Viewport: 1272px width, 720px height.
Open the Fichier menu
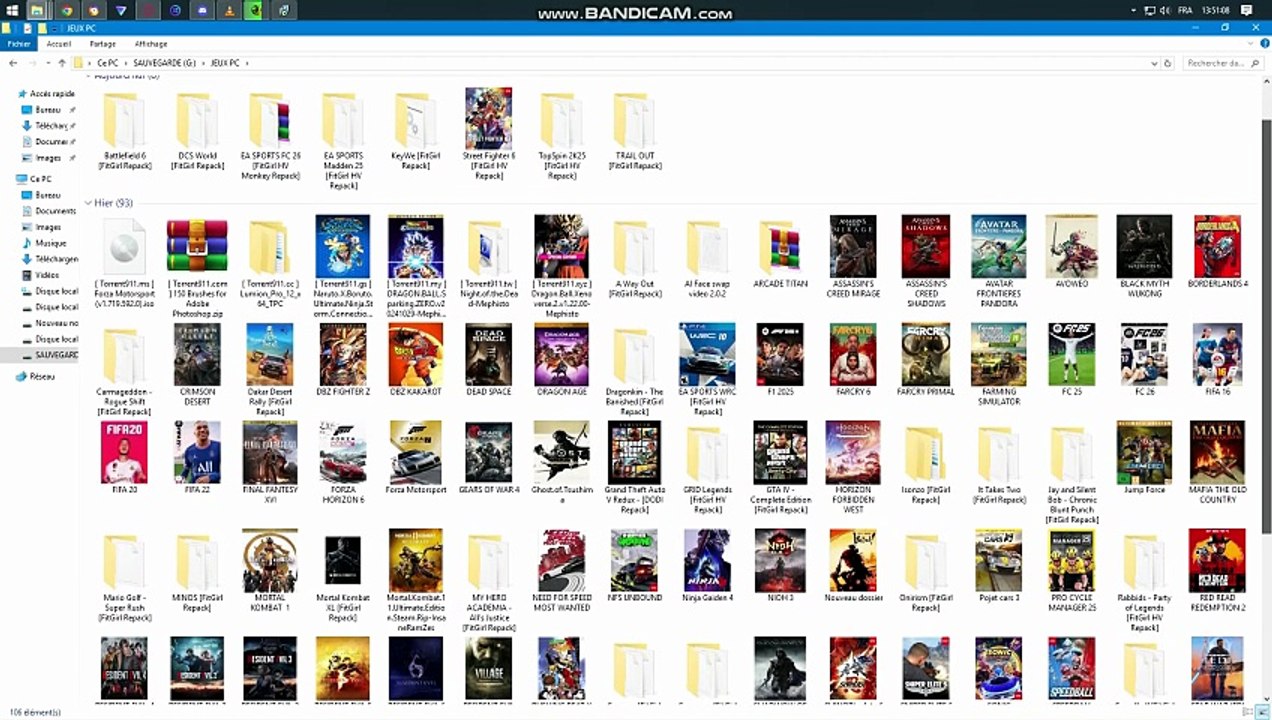click(x=19, y=44)
